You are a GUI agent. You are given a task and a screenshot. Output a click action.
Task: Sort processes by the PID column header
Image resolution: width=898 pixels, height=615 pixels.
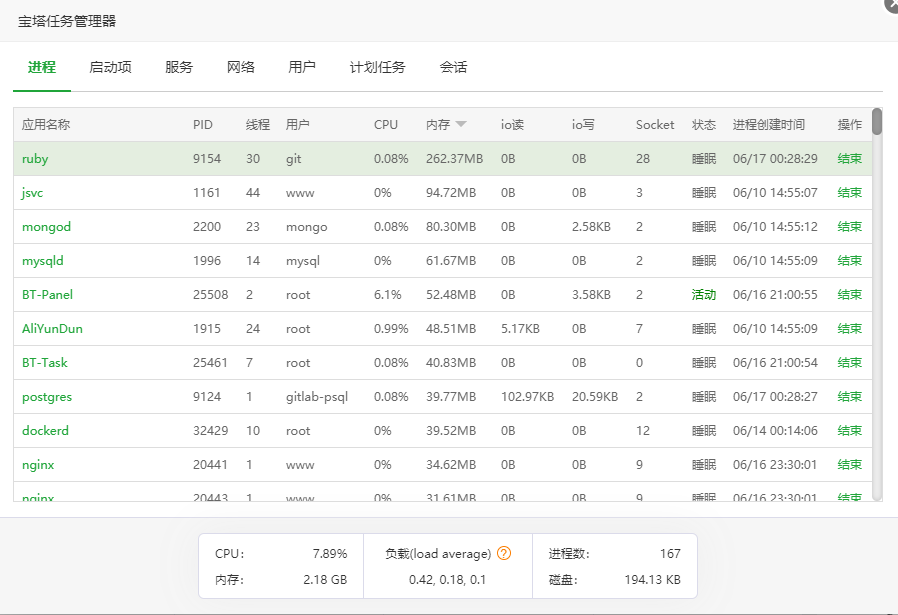click(x=203, y=124)
